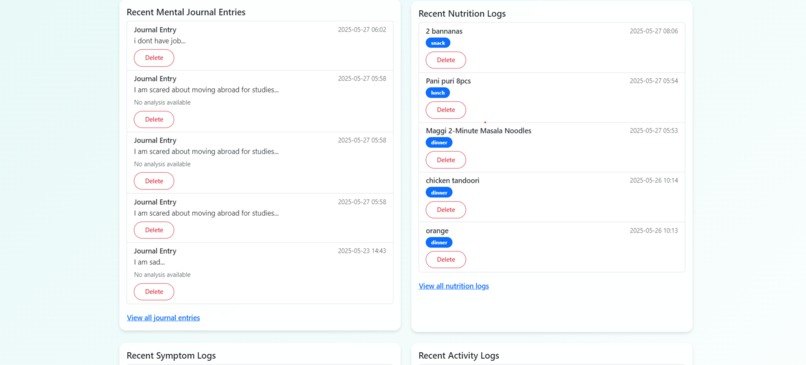Click the "2 bannanas" log title
Screen dimensions: 806x365
tap(444, 31)
